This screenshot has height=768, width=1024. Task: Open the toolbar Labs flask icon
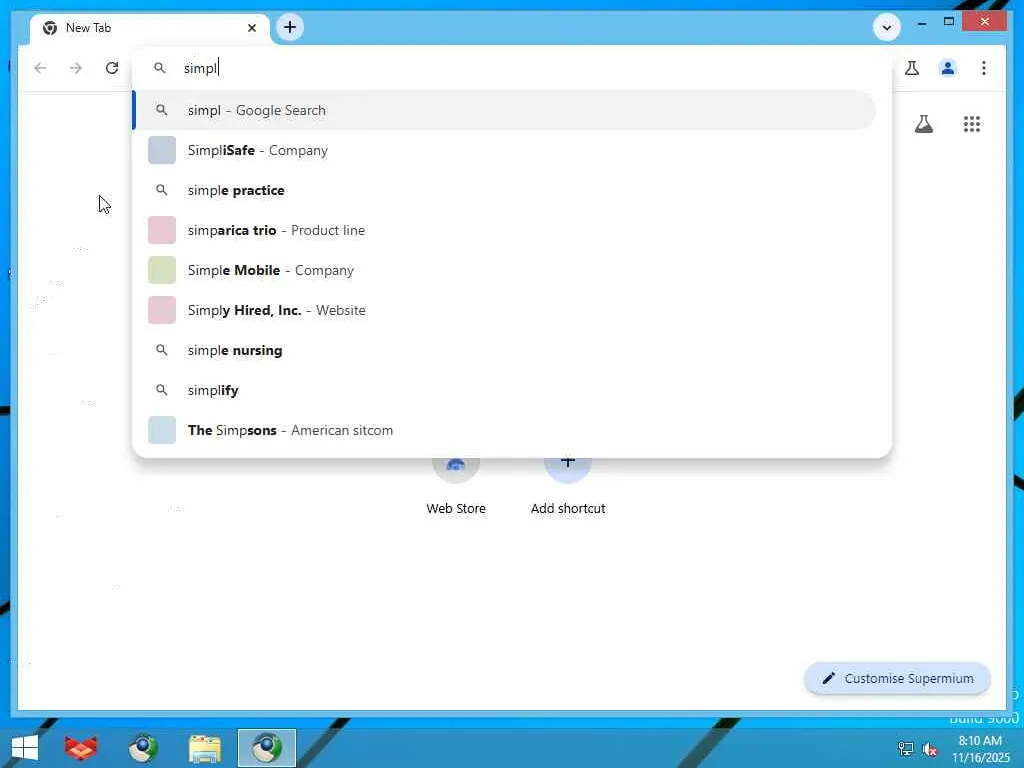pos(912,68)
